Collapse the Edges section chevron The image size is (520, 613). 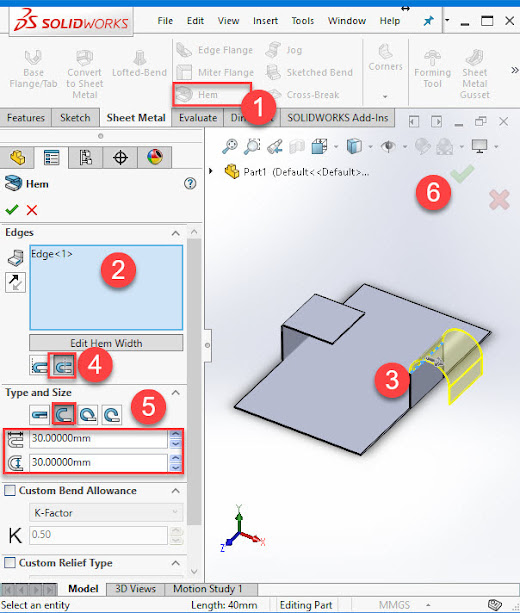(x=176, y=233)
